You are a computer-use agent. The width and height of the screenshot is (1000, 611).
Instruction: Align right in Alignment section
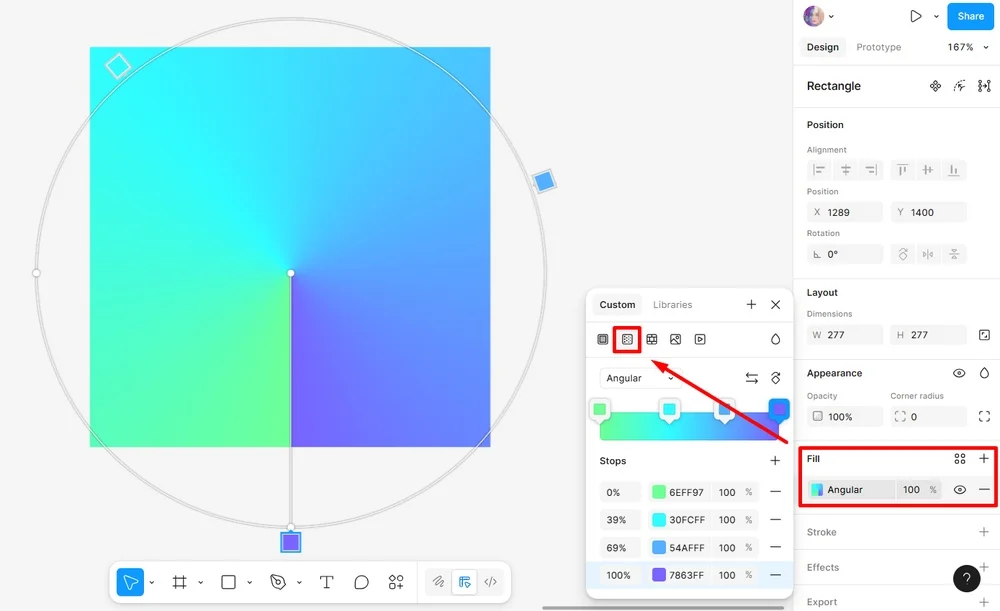coord(871,170)
